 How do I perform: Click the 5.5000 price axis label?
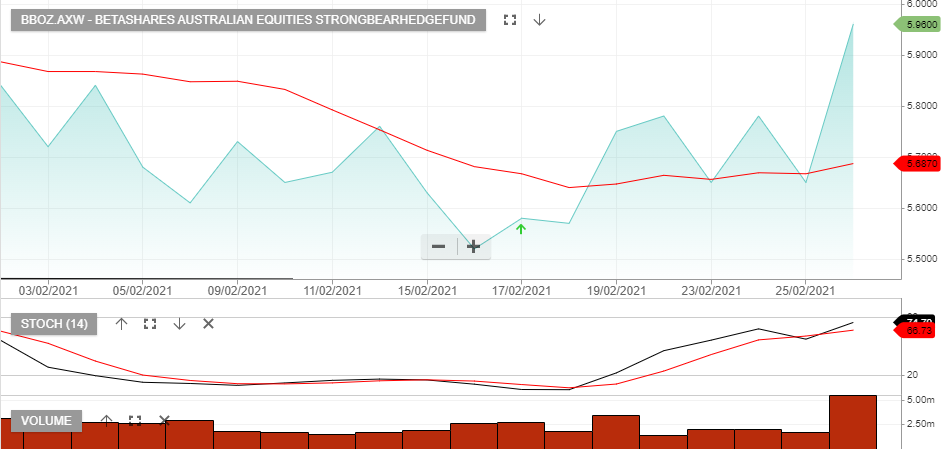click(923, 259)
